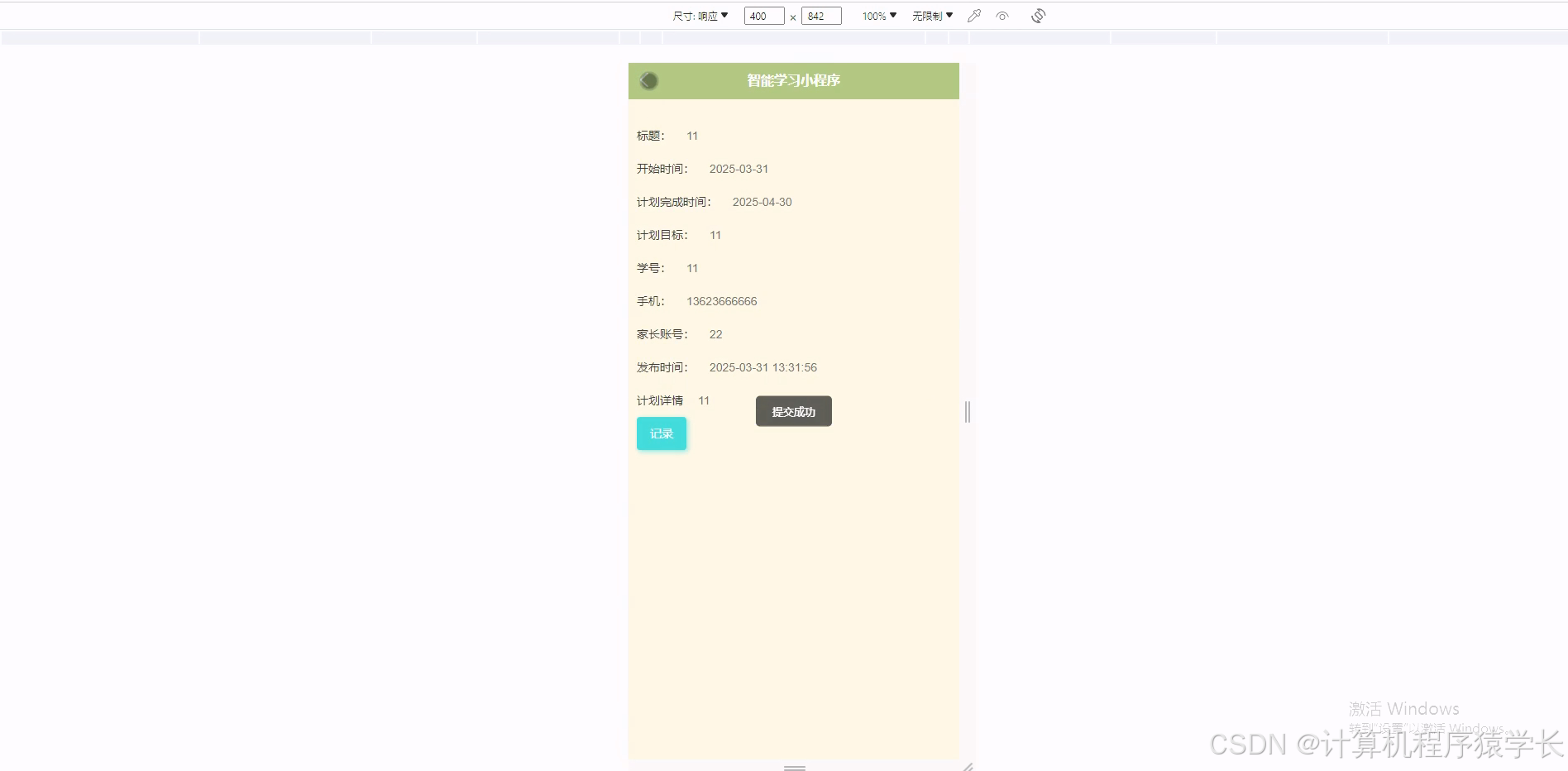Rotate the viewport orientation

point(1038,15)
